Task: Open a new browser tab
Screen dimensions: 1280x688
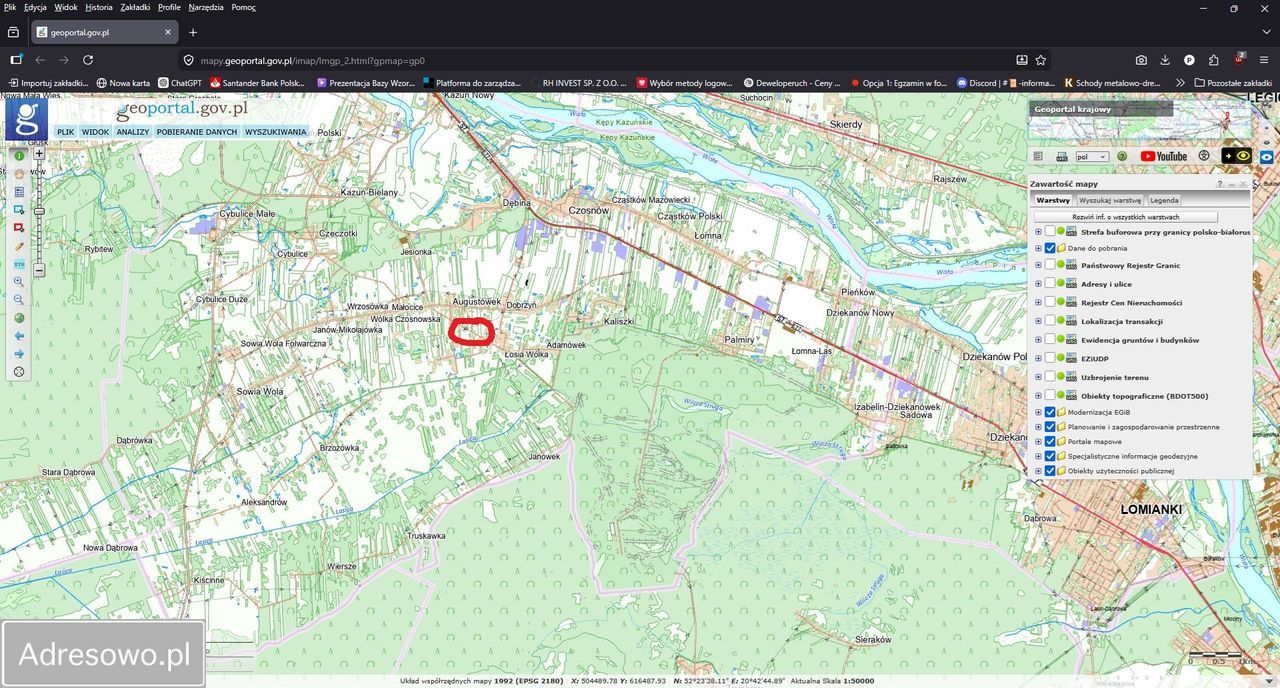Action: click(193, 32)
